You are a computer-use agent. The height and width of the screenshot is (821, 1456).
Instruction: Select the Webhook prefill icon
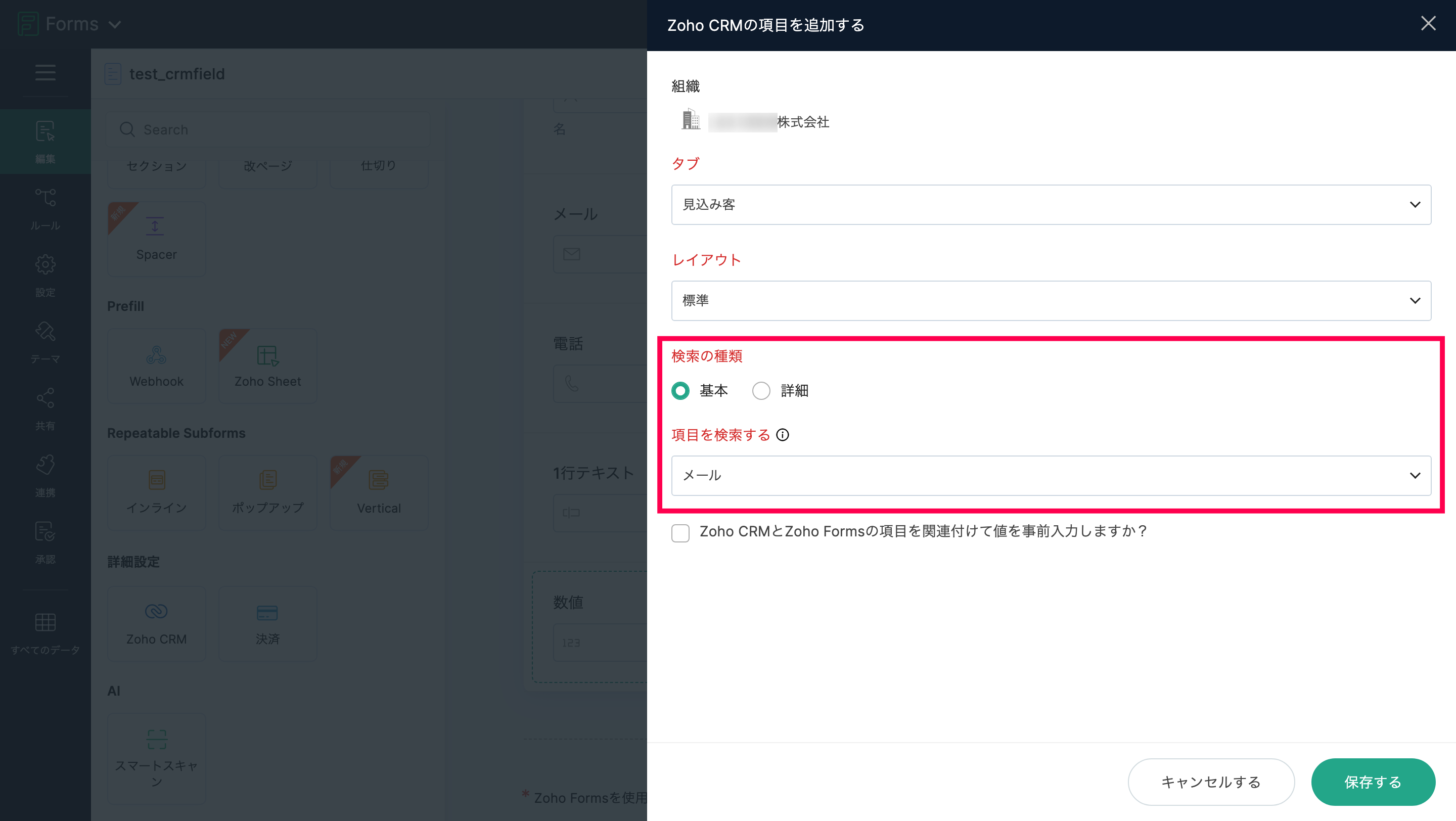156,355
